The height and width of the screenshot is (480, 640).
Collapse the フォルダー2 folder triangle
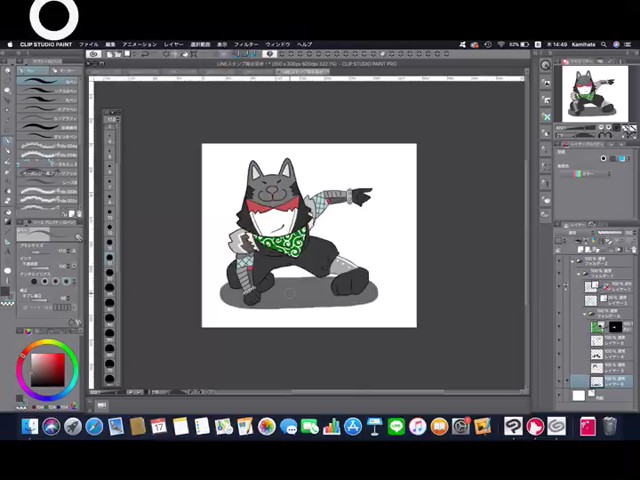click(x=573, y=261)
